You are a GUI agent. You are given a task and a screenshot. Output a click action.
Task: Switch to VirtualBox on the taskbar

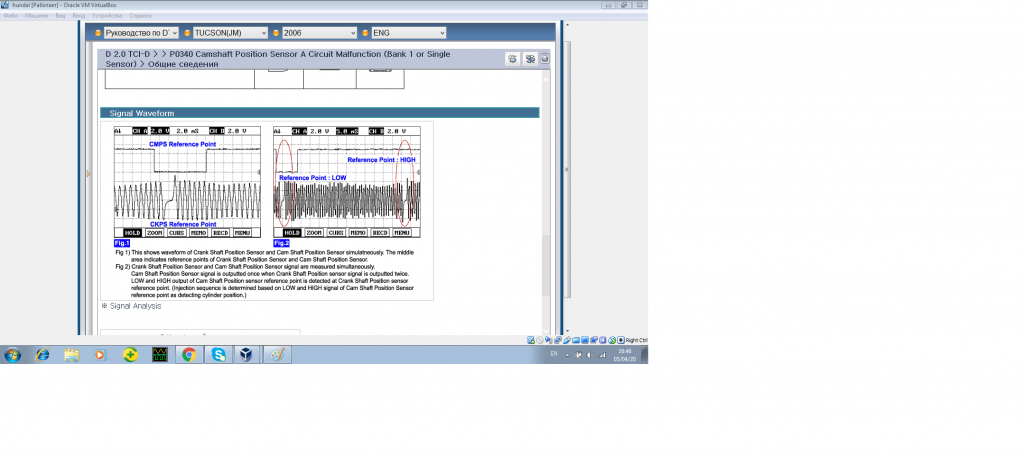tap(248, 354)
